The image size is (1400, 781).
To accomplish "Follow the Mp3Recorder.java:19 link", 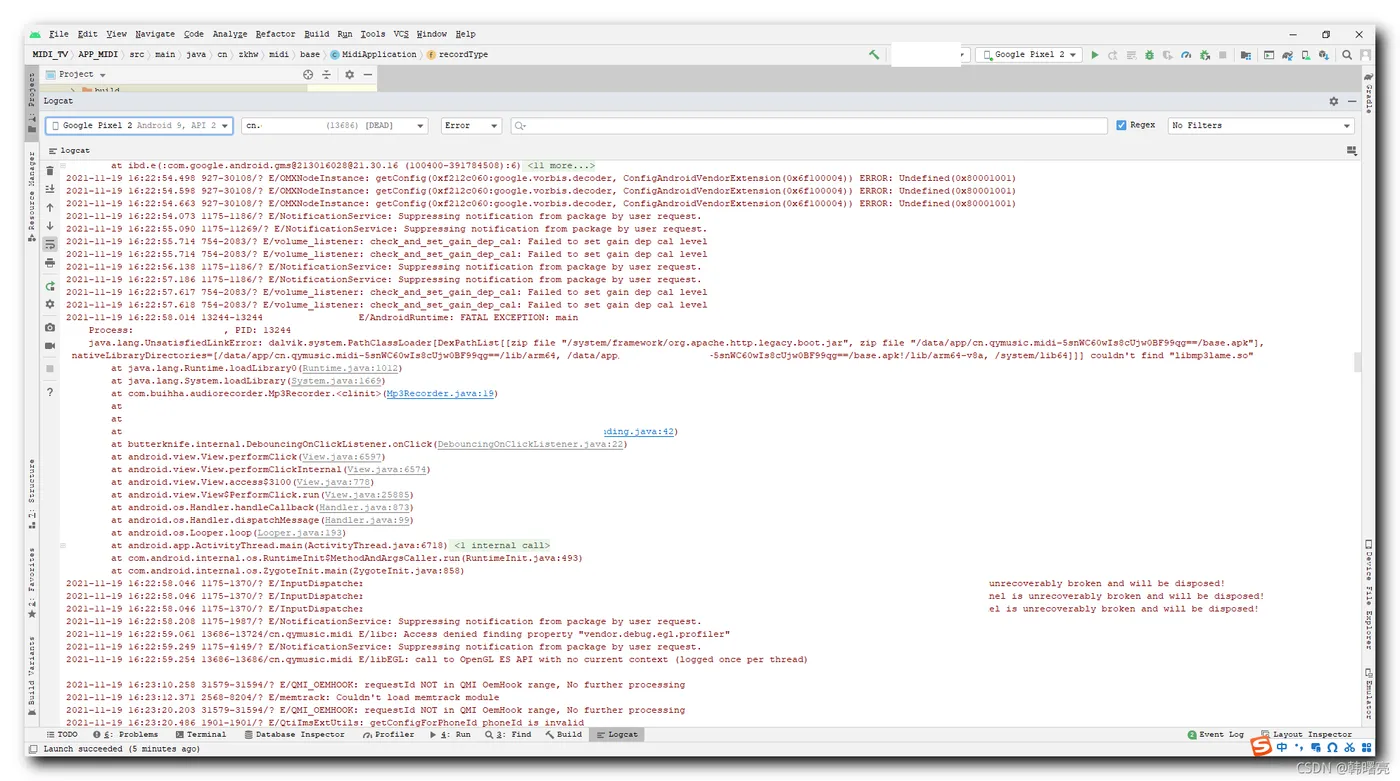I will coord(441,393).
